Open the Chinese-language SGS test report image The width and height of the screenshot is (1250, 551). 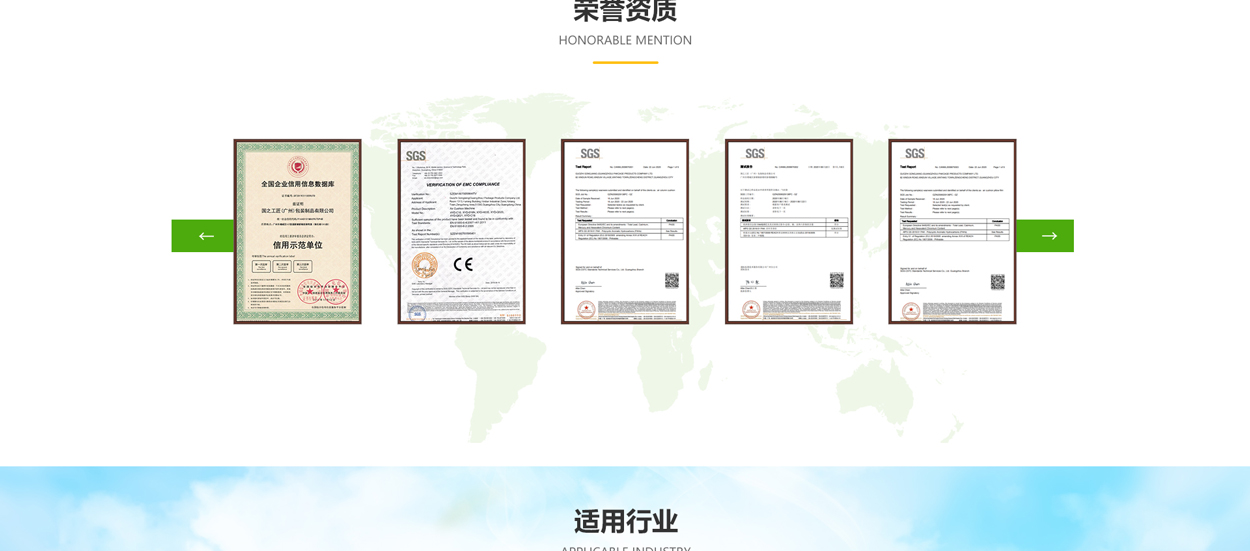(x=789, y=231)
